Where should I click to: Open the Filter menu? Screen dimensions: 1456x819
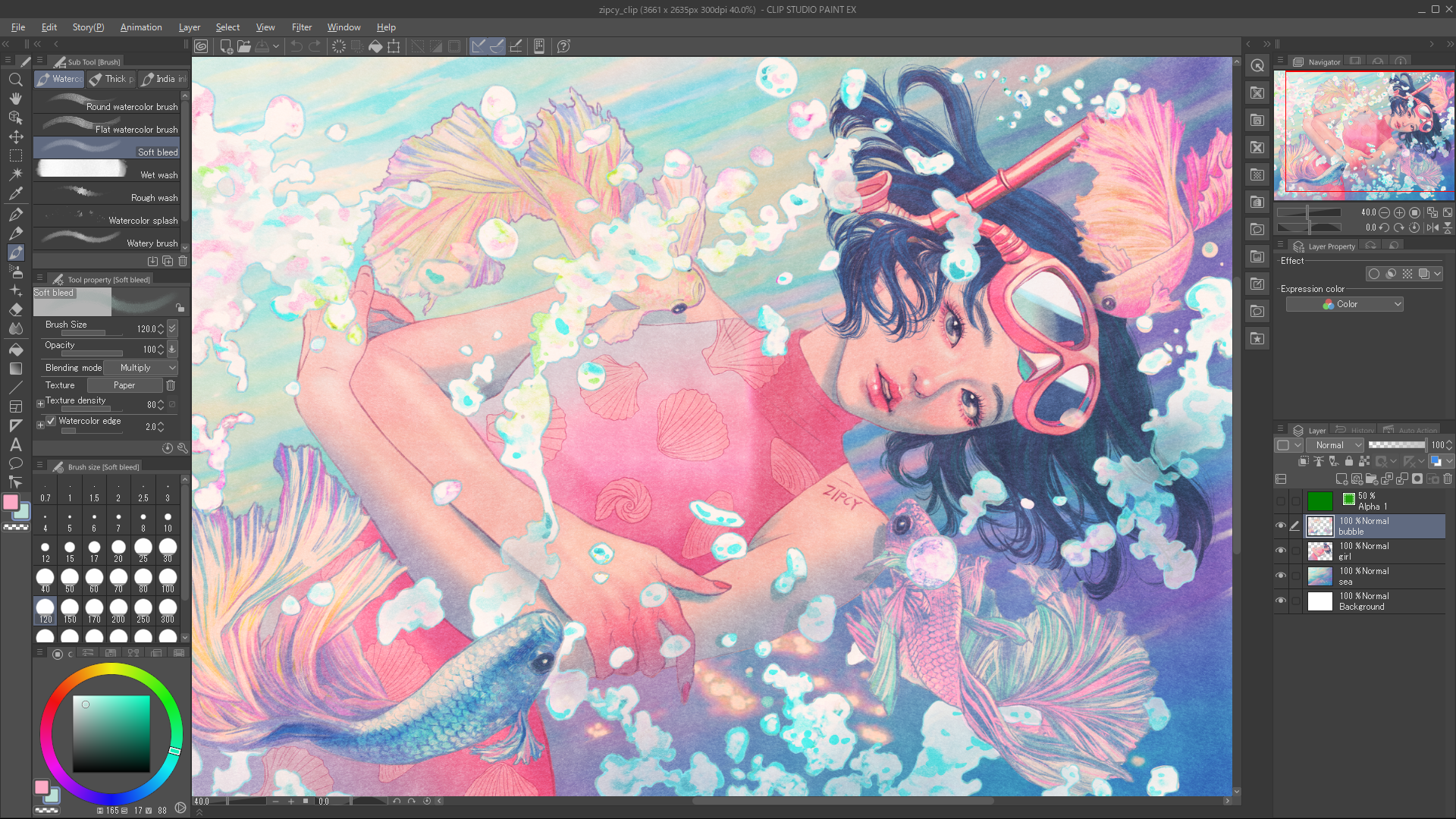click(x=302, y=27)
